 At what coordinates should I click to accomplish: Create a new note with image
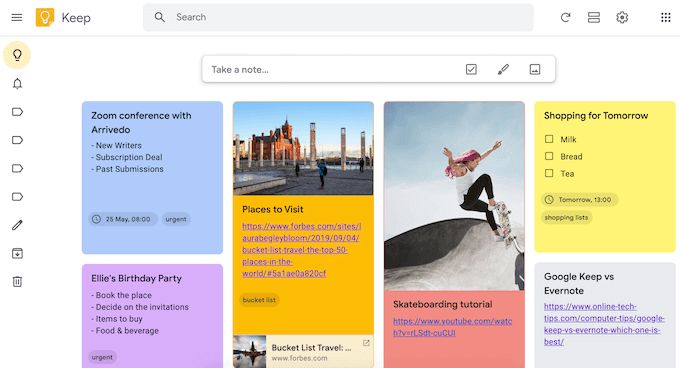pos(535,69)
